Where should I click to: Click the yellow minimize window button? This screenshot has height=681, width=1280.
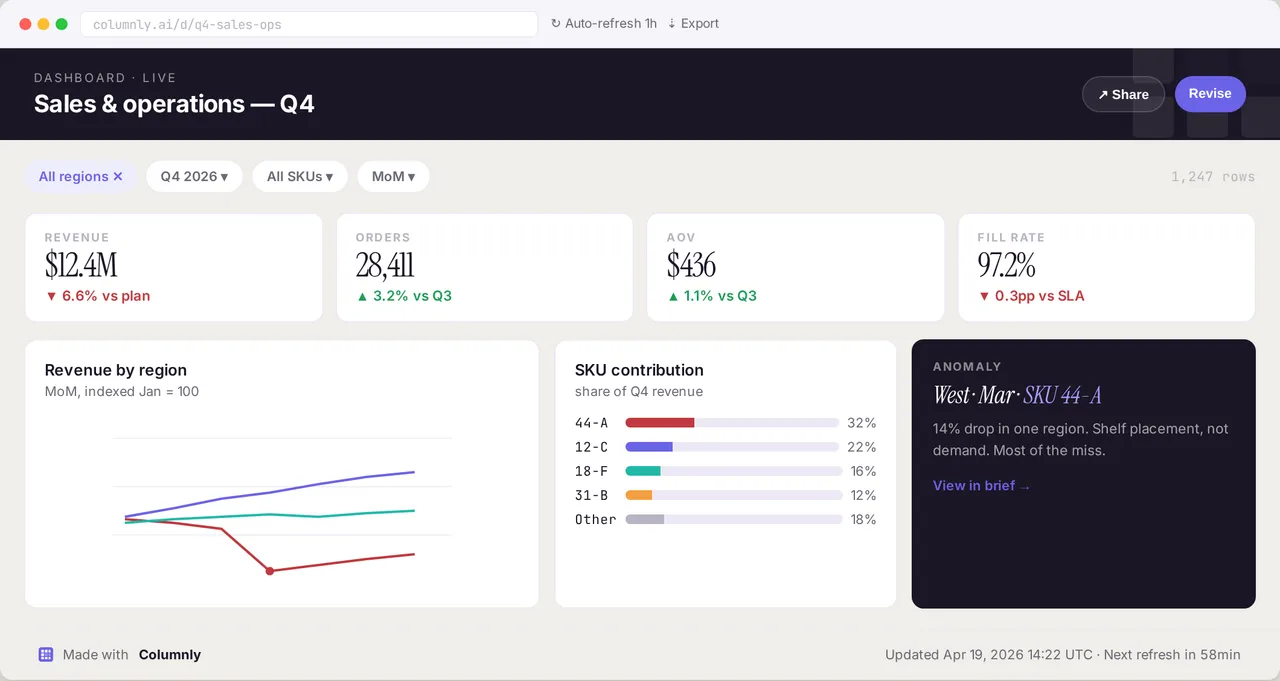[x=43, y=24]
